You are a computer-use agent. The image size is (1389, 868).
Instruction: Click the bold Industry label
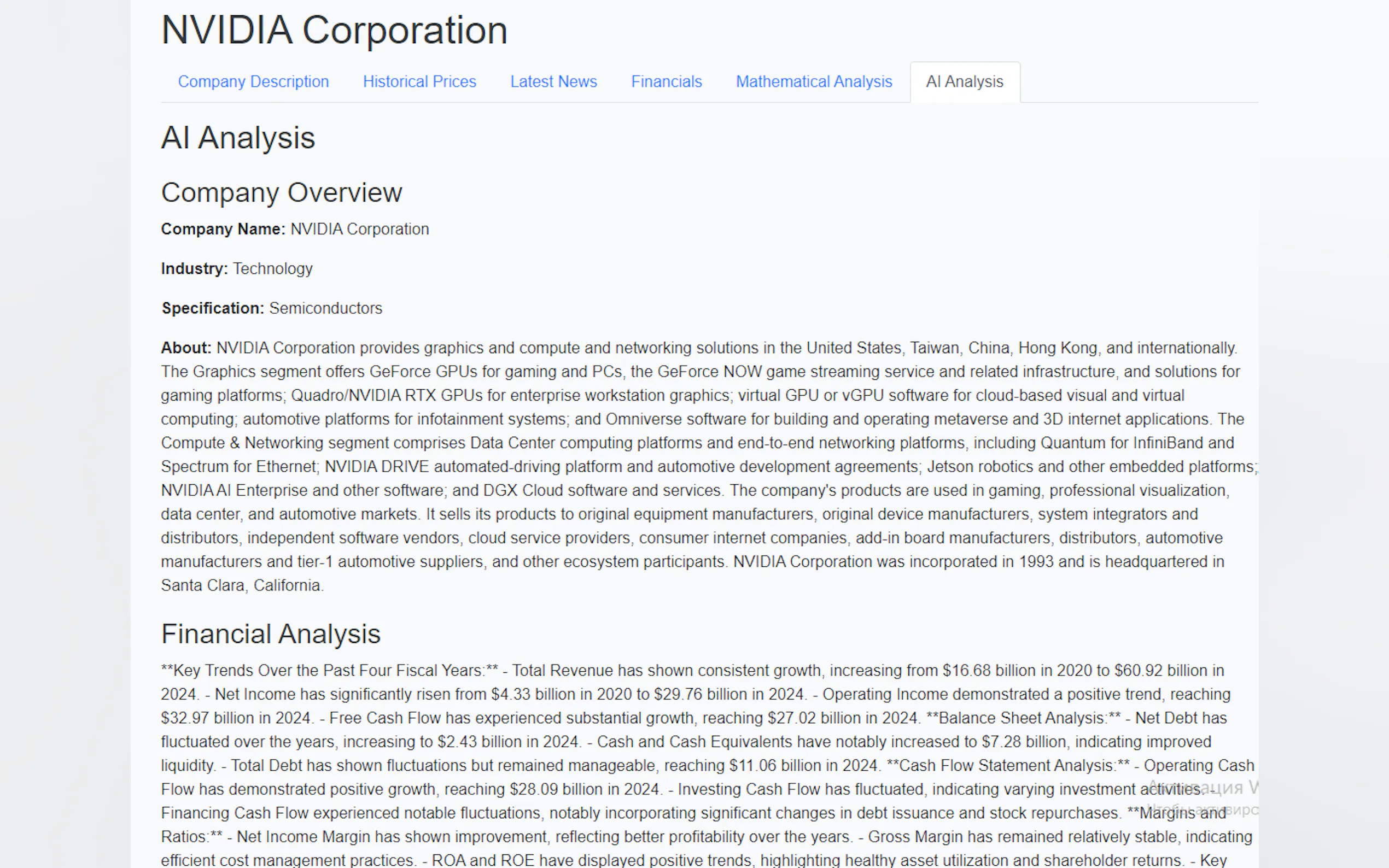[194, 269]
